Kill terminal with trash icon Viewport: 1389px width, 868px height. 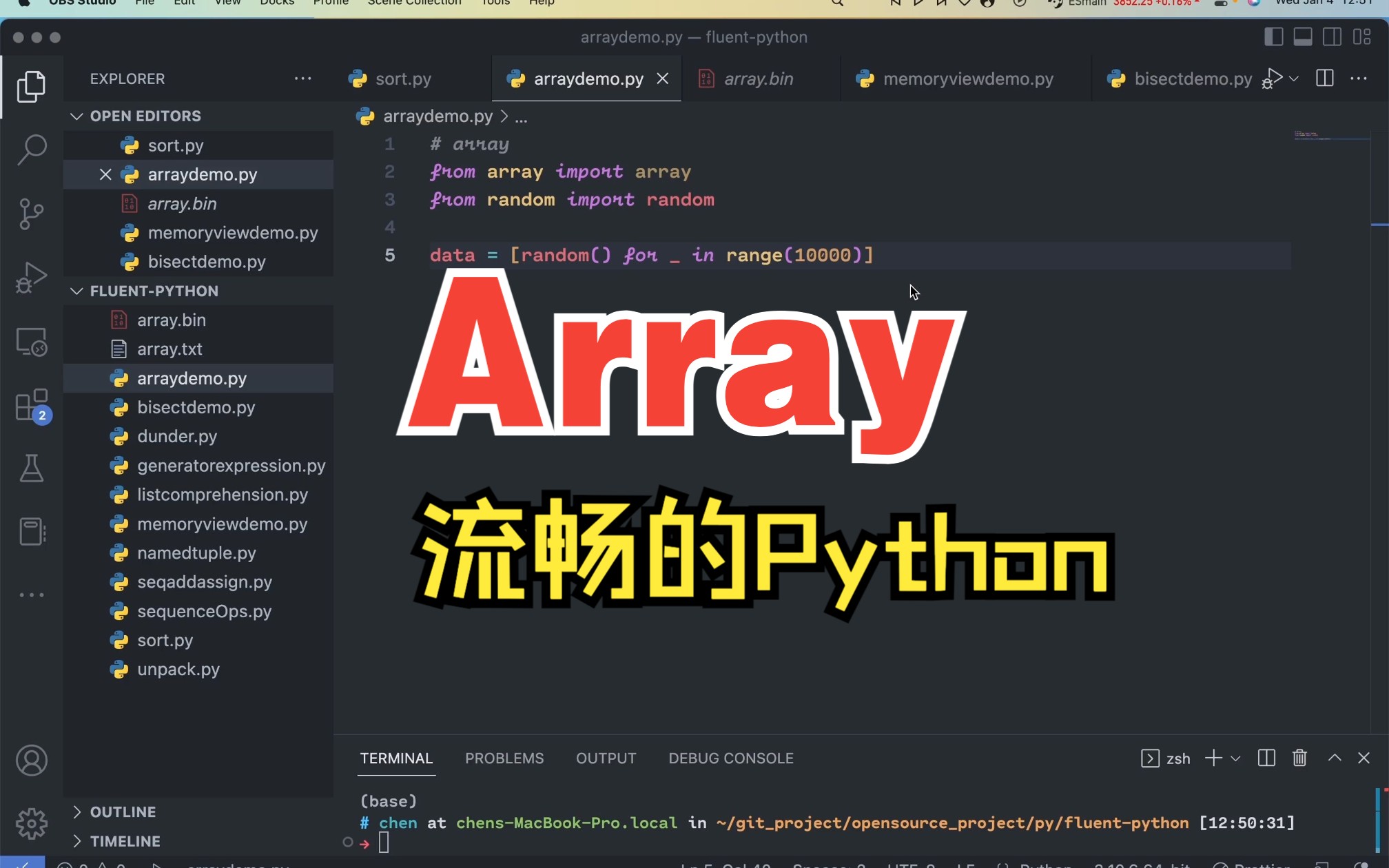tap(1299, 758)
